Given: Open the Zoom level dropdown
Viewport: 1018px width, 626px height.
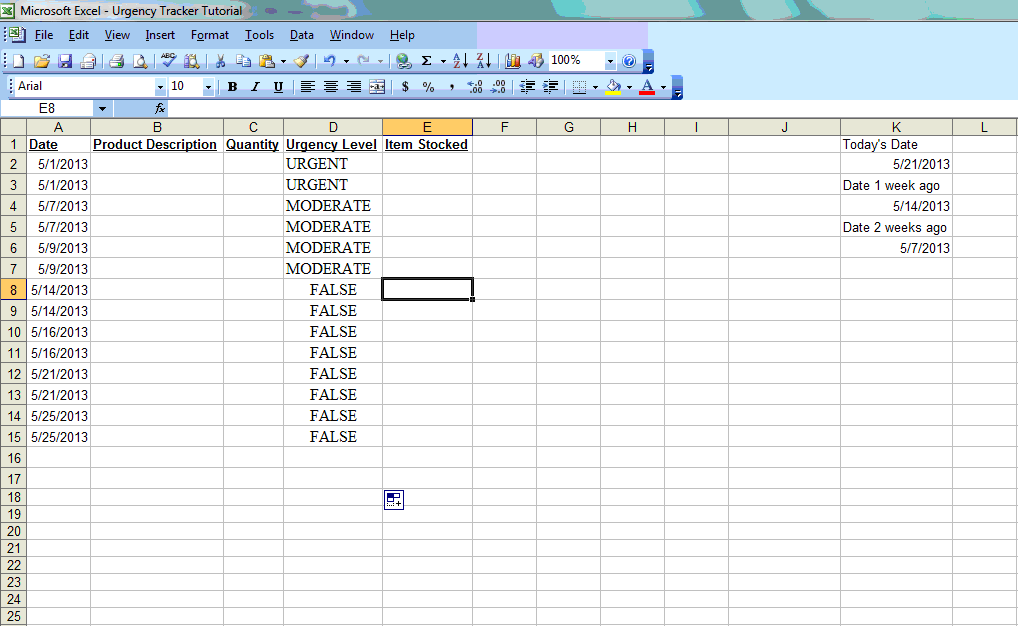Looking at the screenshot, I should point(609,60).
